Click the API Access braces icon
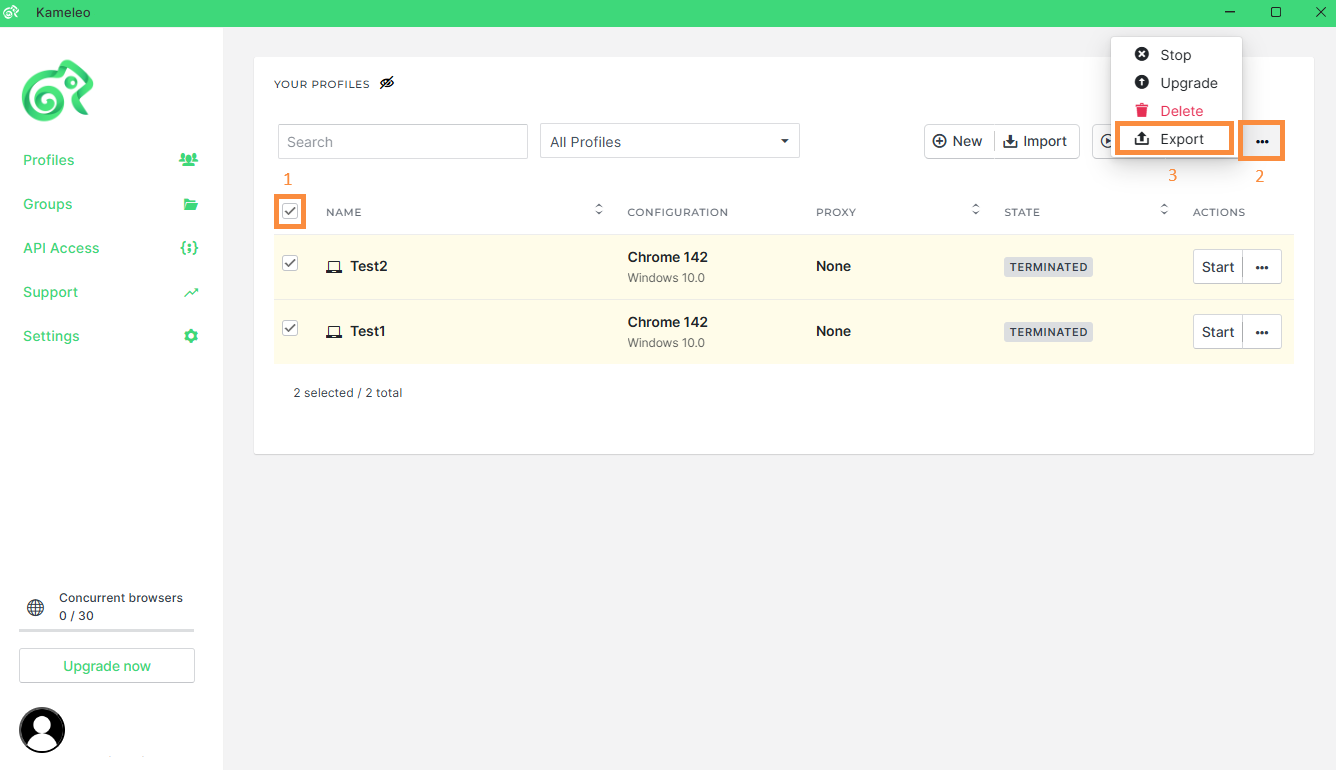The image size is (1336, 770). tap(189, 248)
